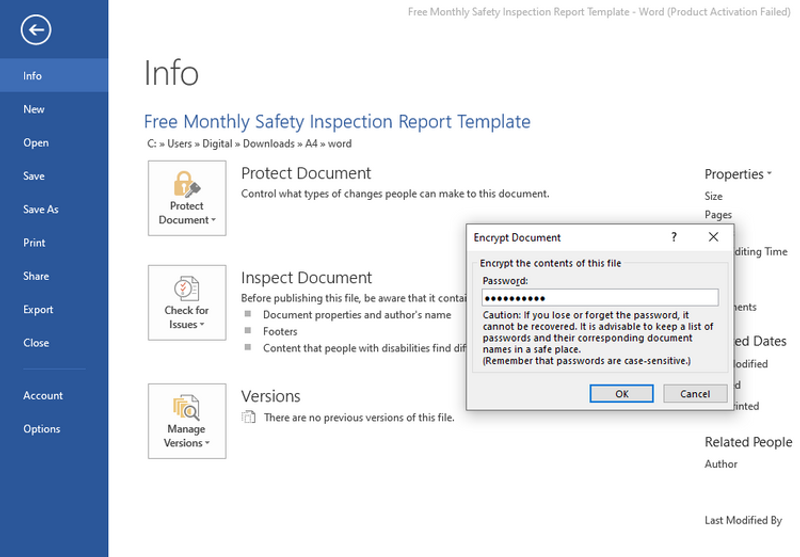Click the 'Size' property label
The width and height of the screenshot is (800, 557).
(x=713, y=196)
